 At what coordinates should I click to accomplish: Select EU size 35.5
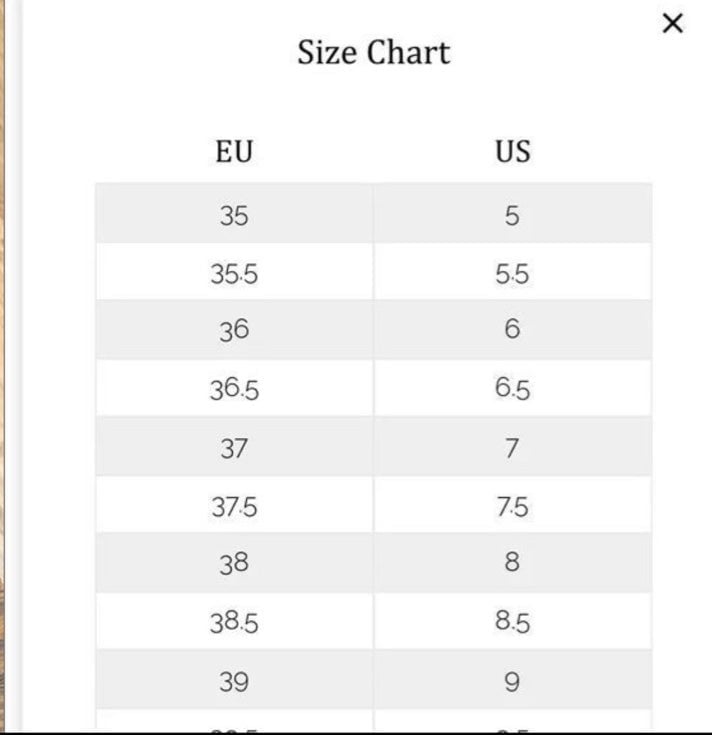click(234, 272)
